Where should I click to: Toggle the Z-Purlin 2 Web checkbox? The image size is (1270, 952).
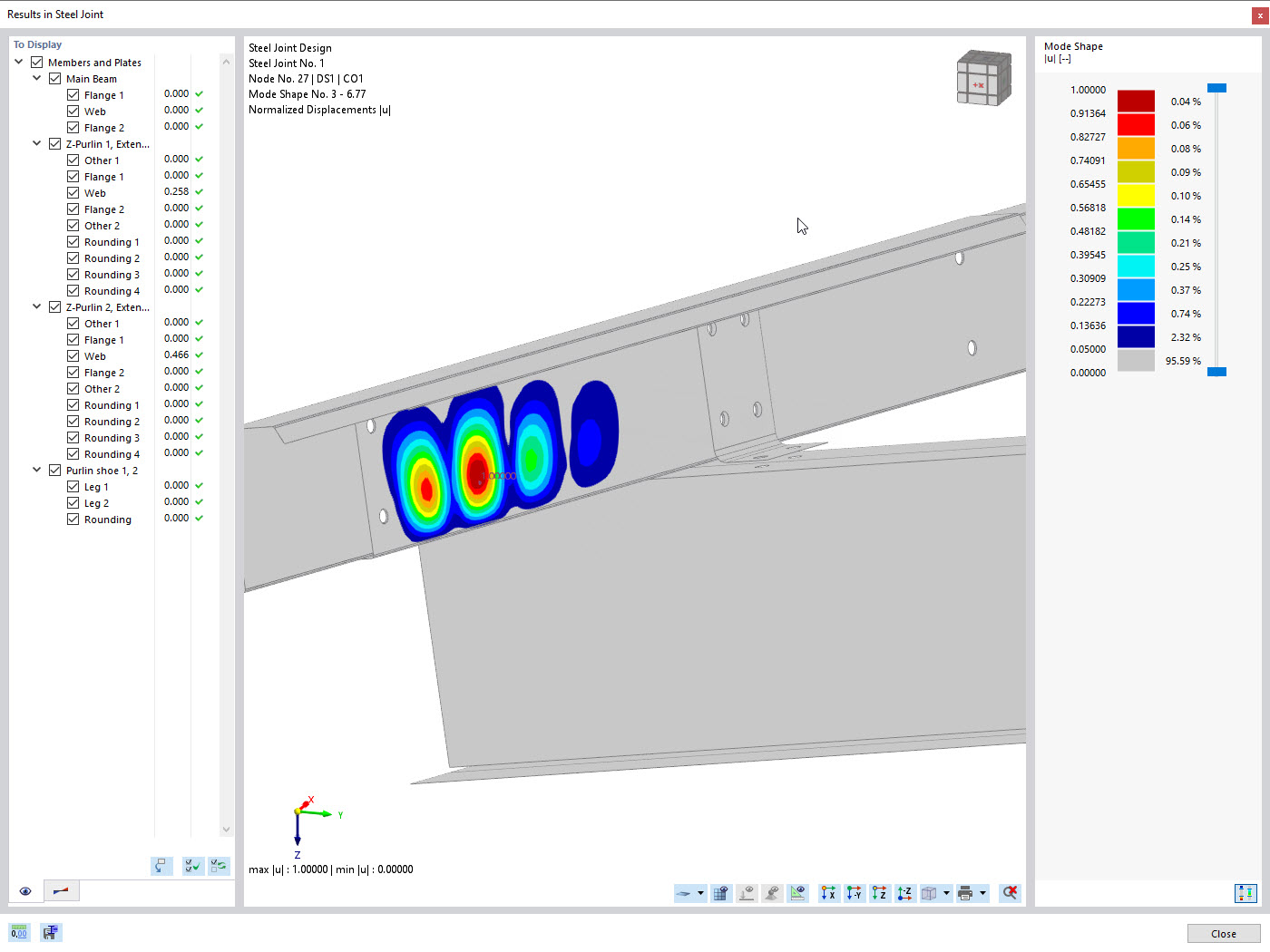[x=73, y=356]
